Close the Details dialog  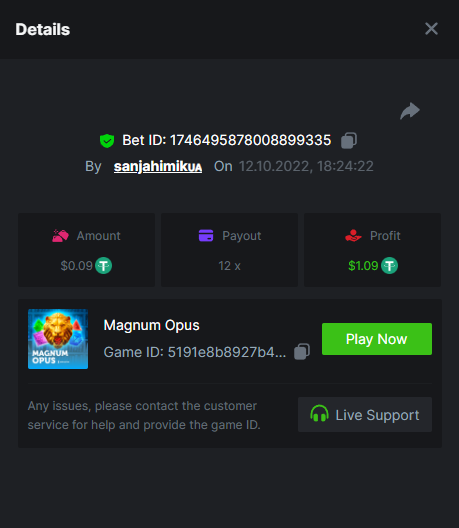click(x=431, y=29)
